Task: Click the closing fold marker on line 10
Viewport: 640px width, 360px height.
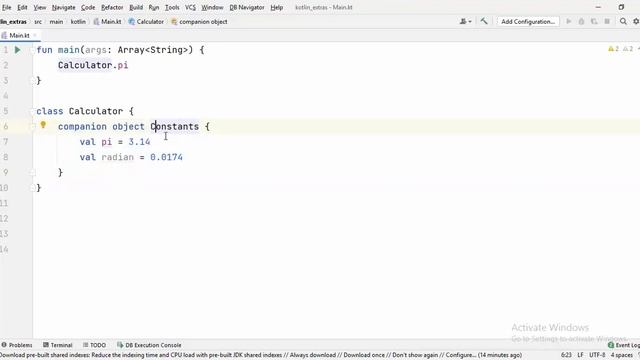Action: point(33,188)
